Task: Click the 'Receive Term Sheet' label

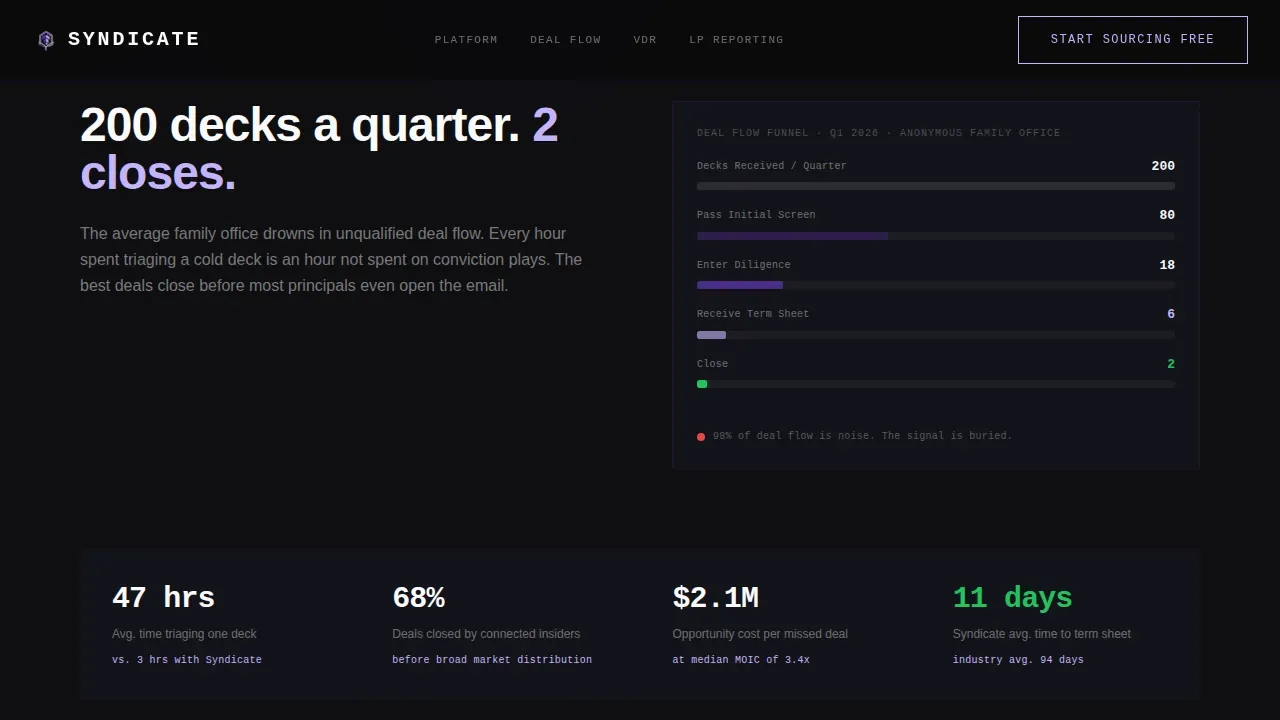Action: coord(753,314)
